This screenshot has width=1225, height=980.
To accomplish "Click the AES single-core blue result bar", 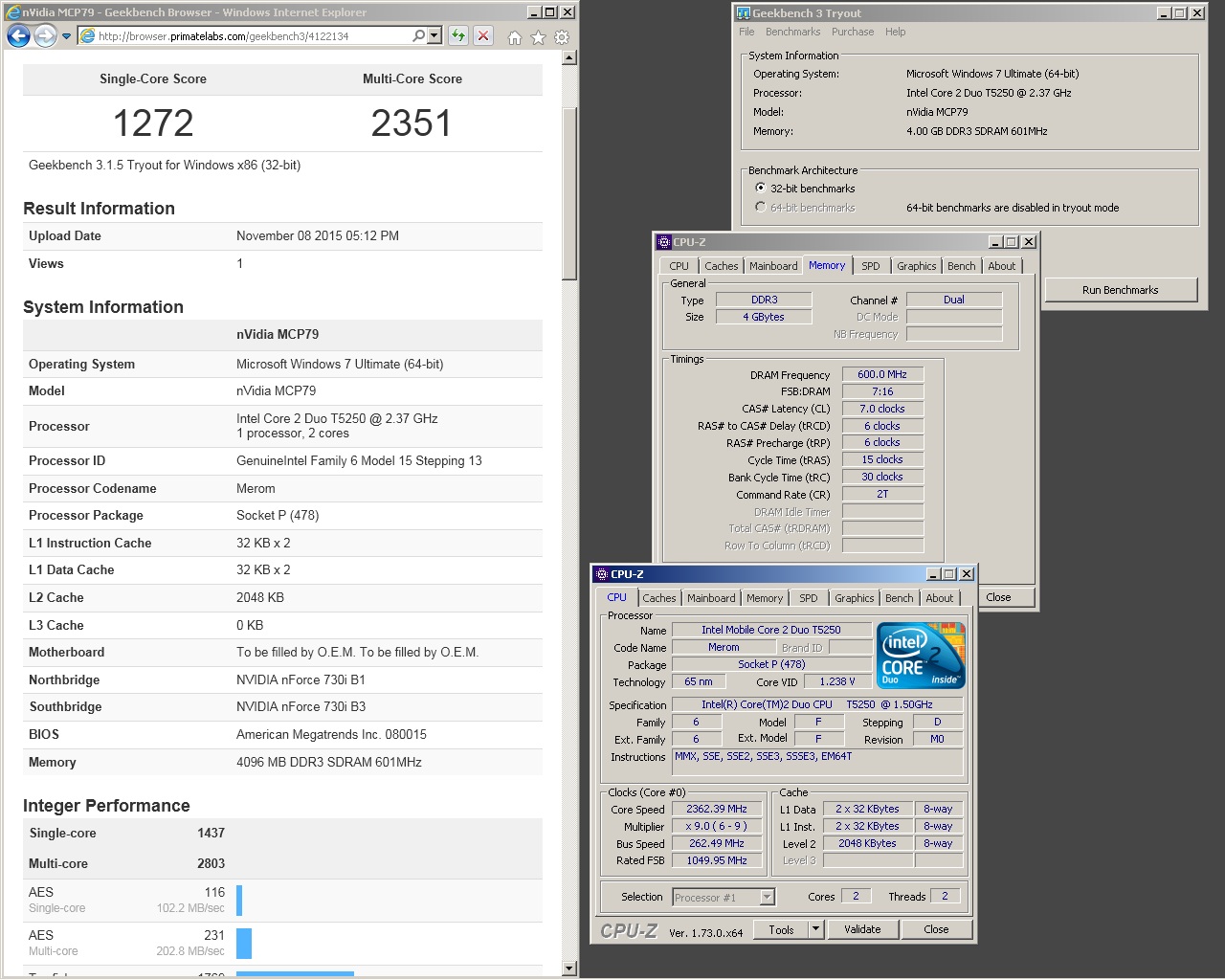I will pyautogui.click(x=239, y=900).
